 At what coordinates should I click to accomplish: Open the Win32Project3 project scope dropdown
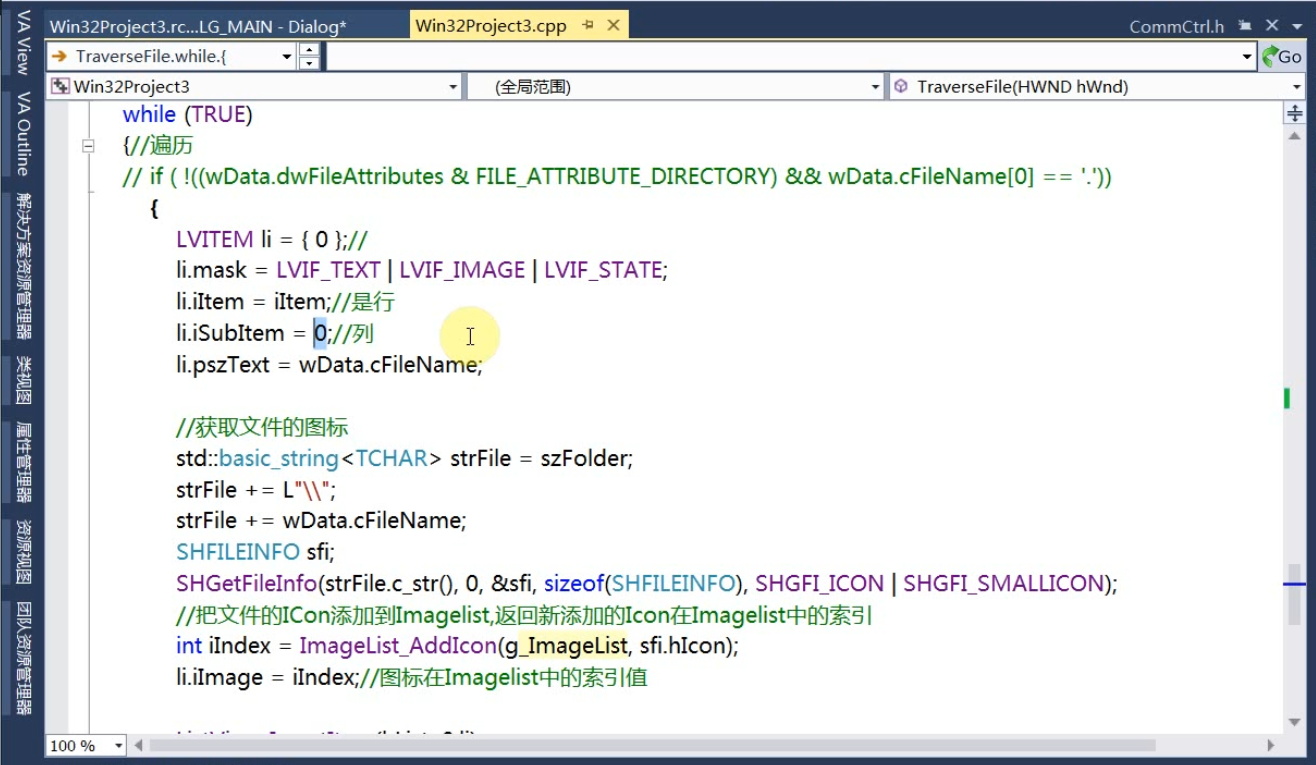453,87
